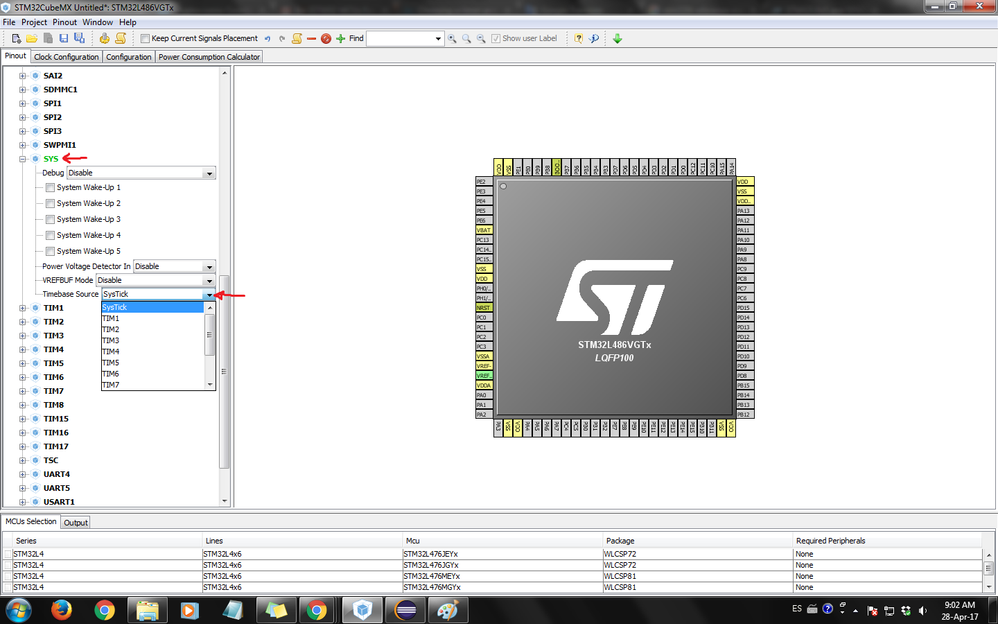Viewport: 998px width, 624px height.
Task: Select the STM32L476JEYx table row
Action: (x=493, y=554)
